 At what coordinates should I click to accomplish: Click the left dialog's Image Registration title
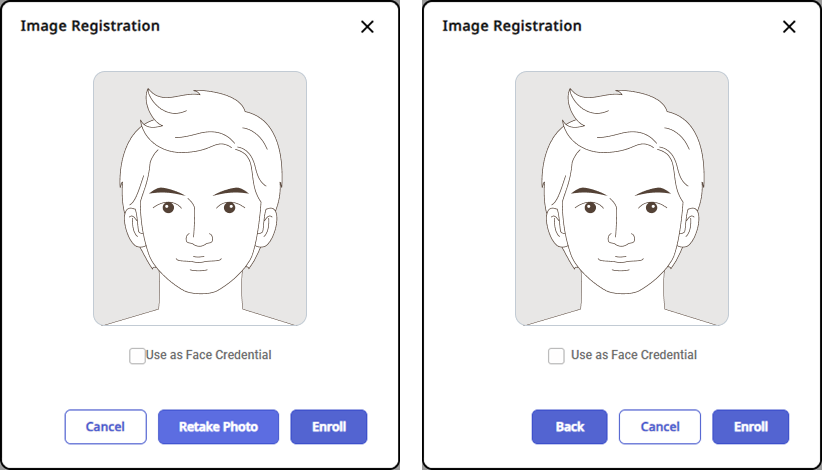[90, 26]
